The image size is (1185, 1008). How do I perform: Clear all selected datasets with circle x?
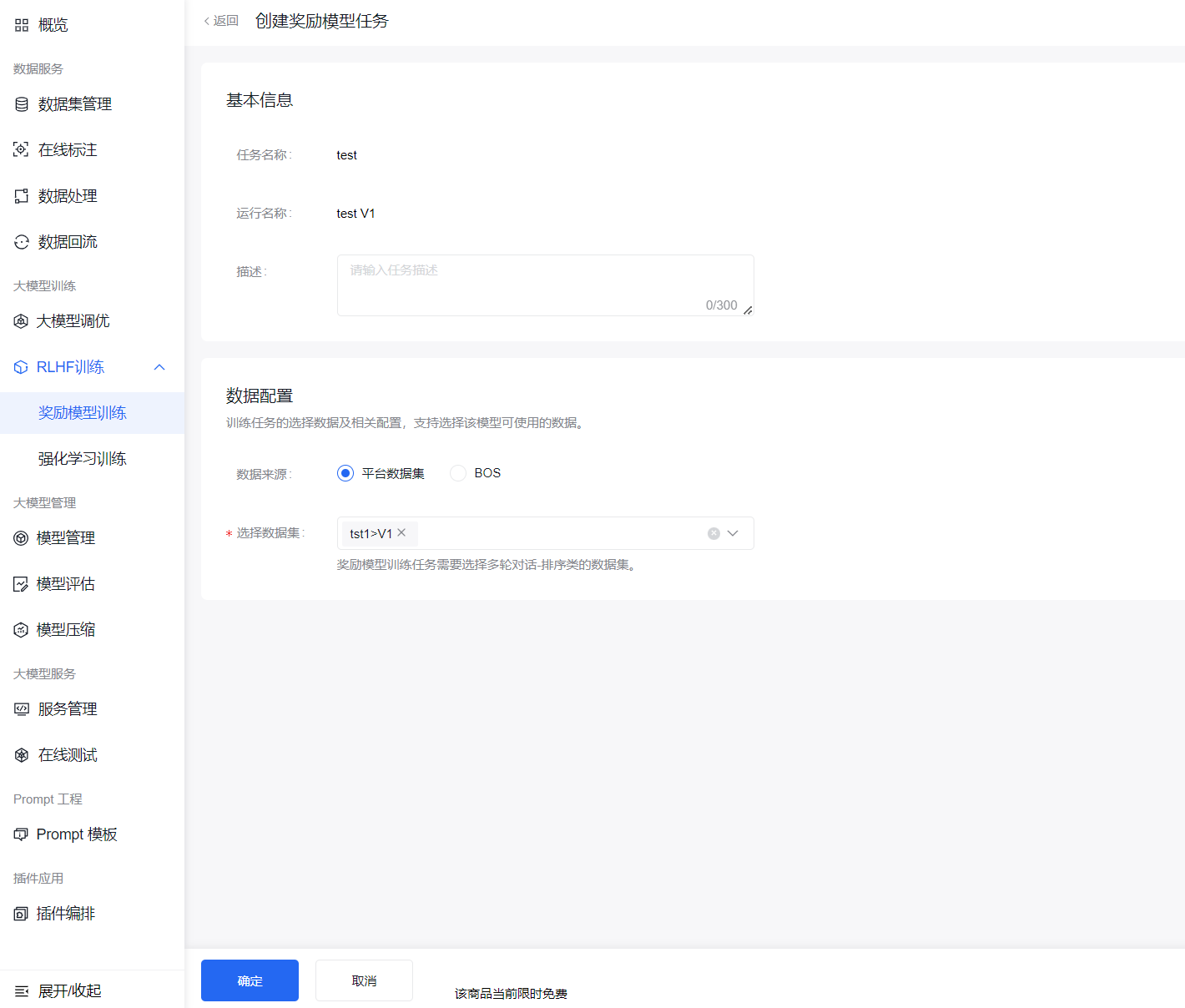point(714,533)
